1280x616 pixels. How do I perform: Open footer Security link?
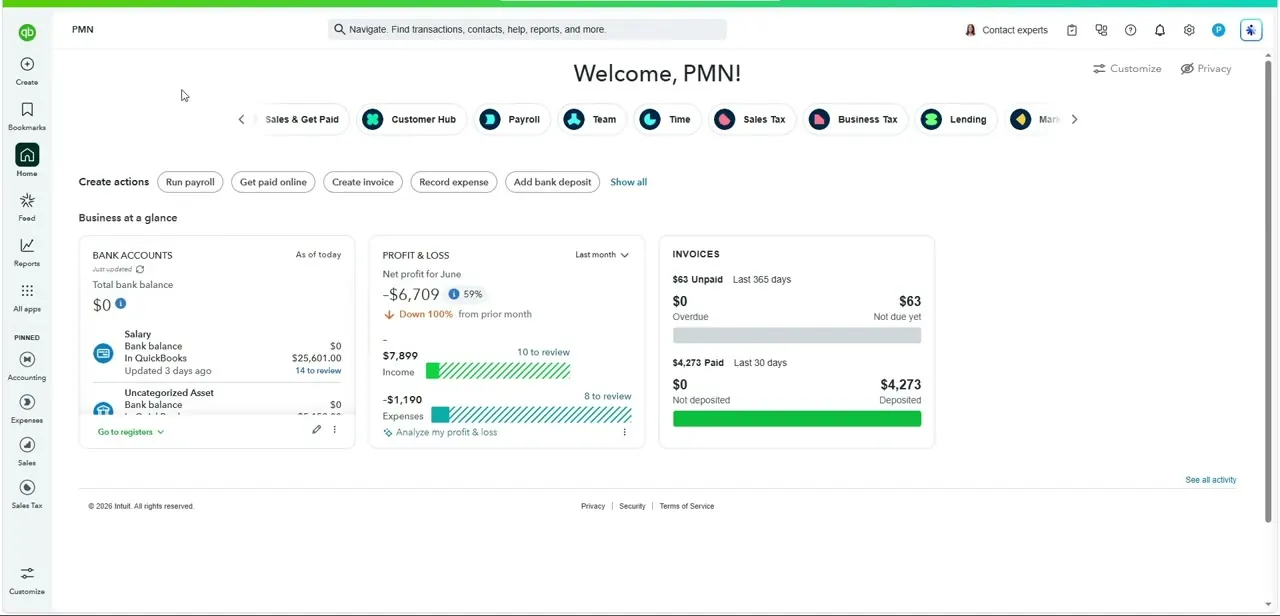pyautogui.click(x=632, y=506)
